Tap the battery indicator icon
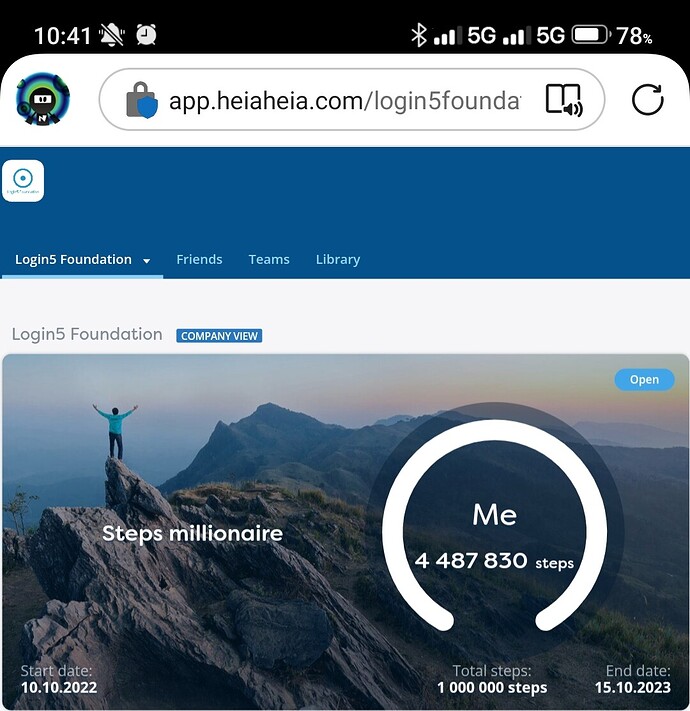 pyautogui.click(x=591, y=35)
